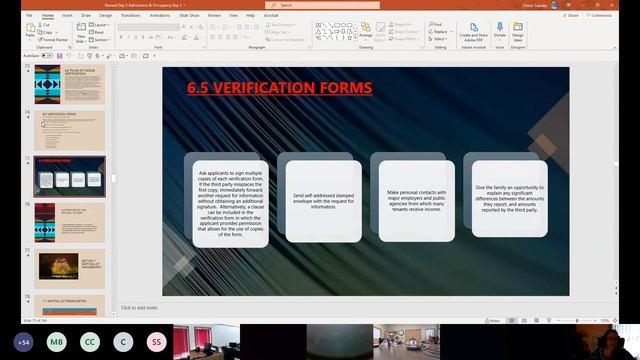Switch to the Animations tab

point(160,16)
